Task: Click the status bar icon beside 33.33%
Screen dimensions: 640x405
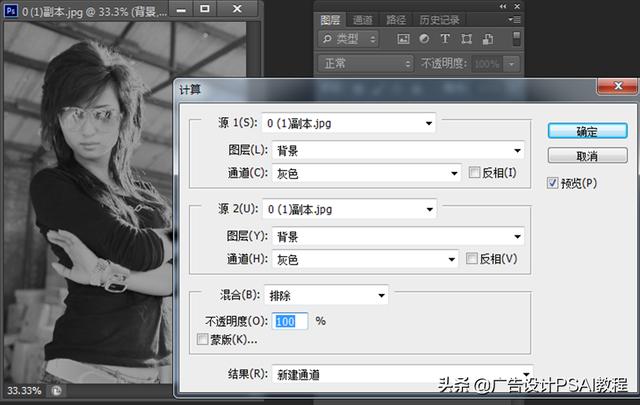Action: [x=57, y=390]
